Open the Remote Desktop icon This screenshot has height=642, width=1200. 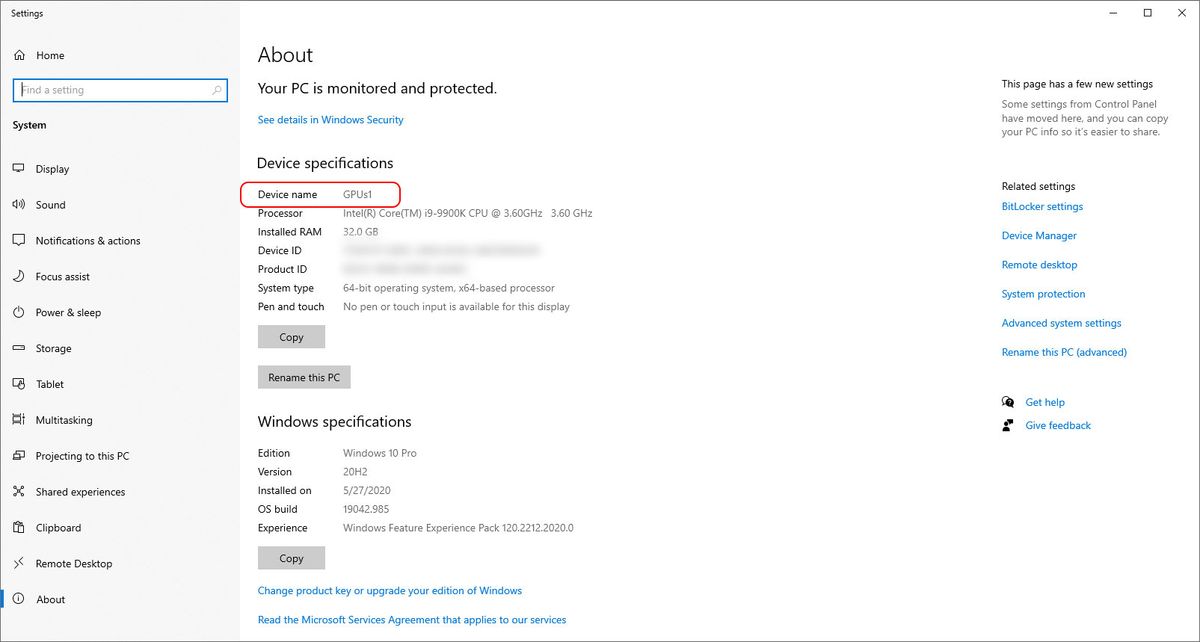click(x=18, y=564)
